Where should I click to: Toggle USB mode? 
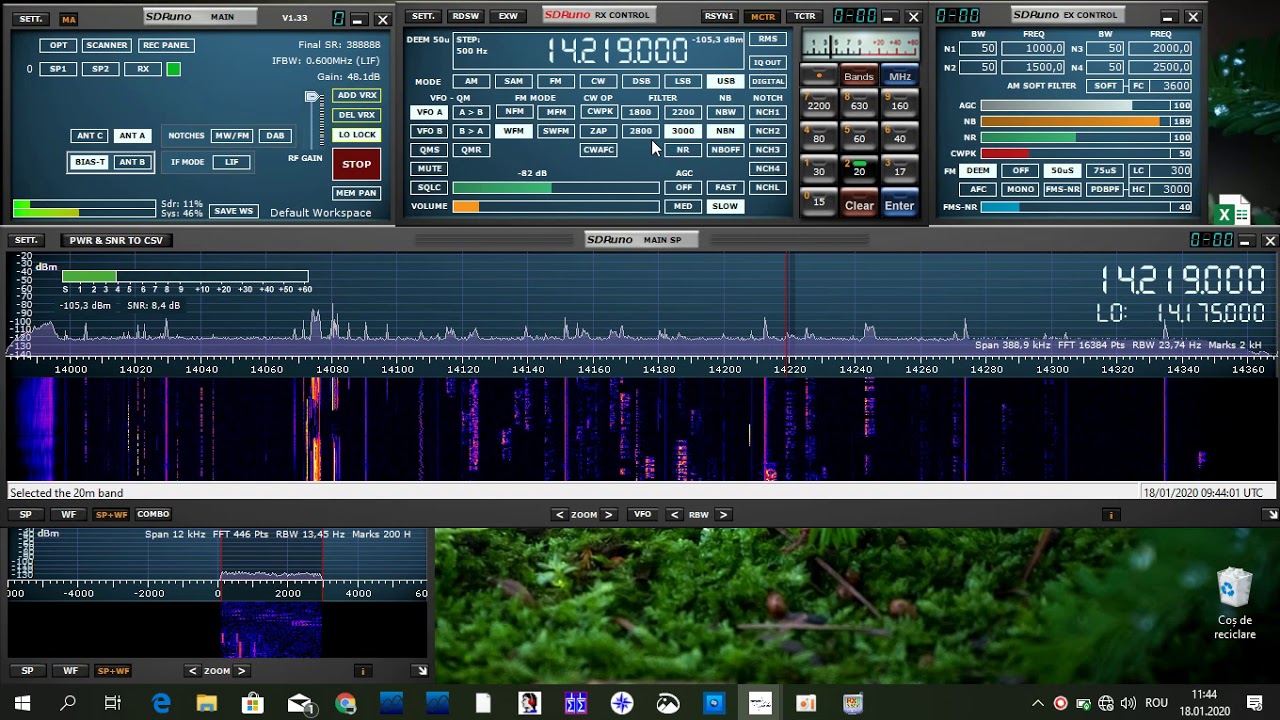[725, 81]
